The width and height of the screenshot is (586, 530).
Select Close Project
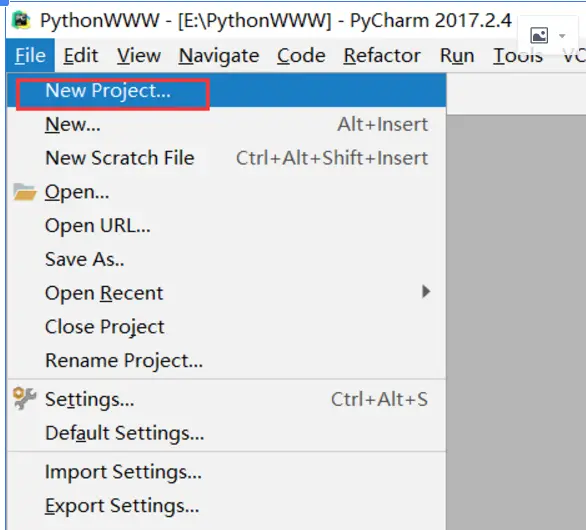(x=226, y=327)
